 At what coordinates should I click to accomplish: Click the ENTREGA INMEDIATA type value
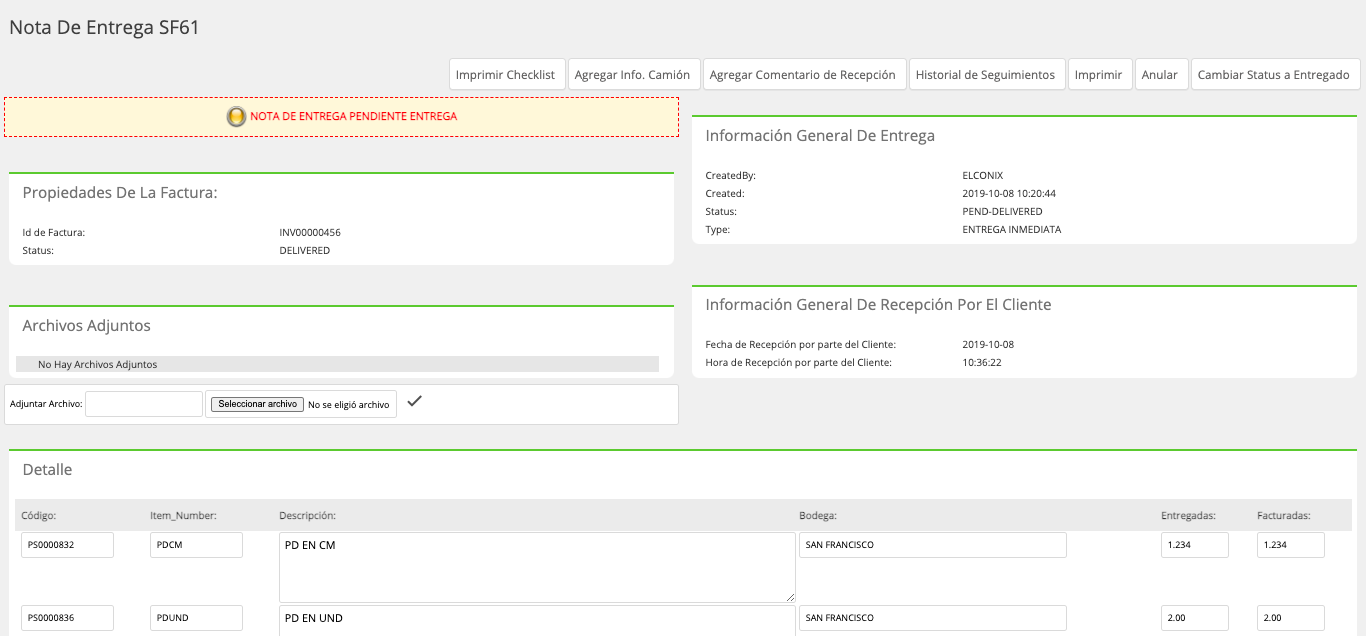1011,230
